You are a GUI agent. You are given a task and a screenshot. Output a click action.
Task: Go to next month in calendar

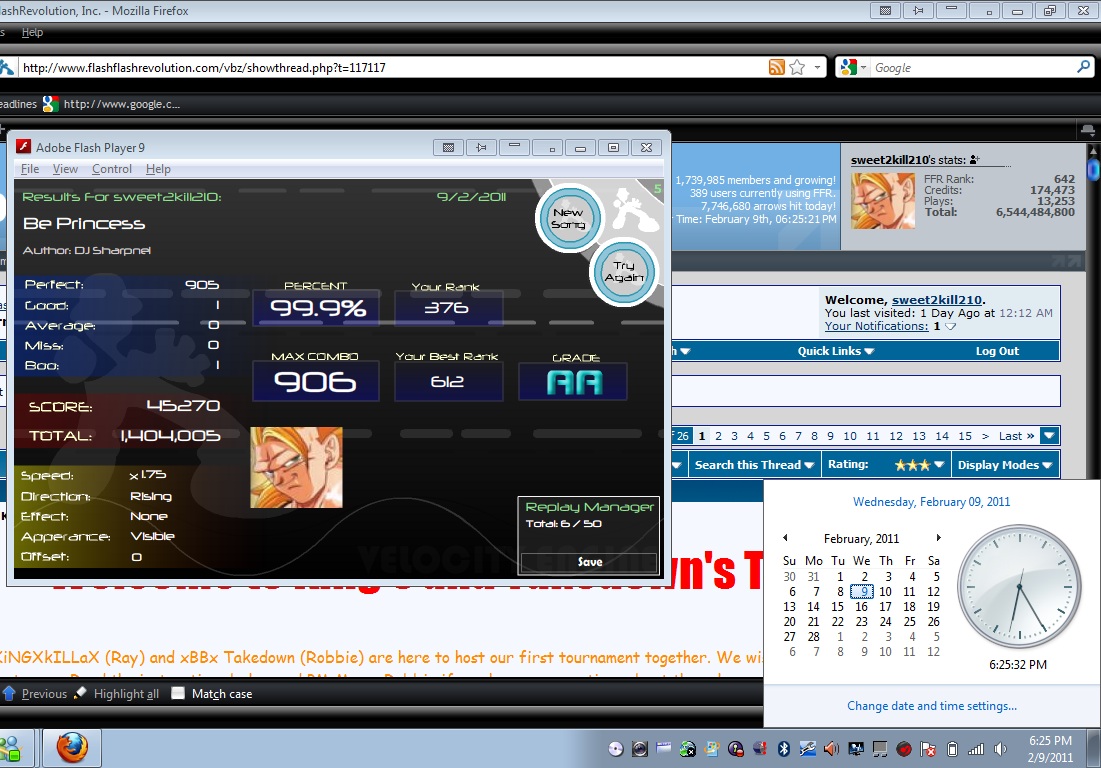click(x=938, y=538)
